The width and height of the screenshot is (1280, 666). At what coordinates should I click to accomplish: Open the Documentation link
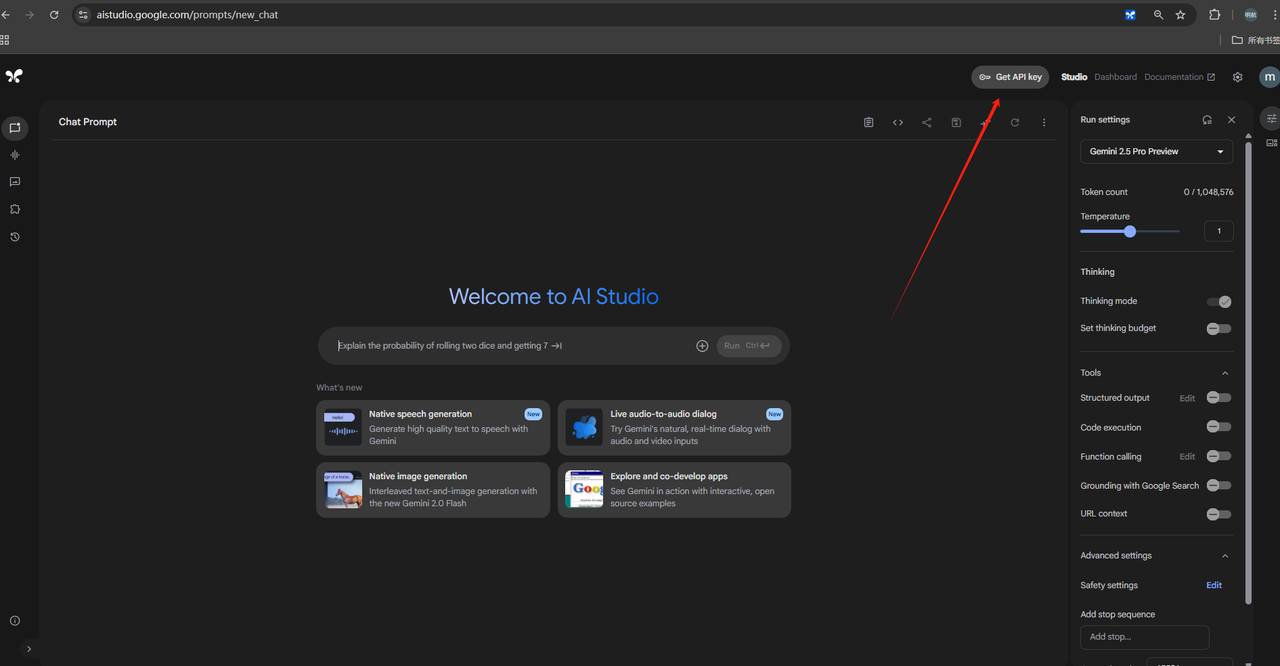[1179, 77]
